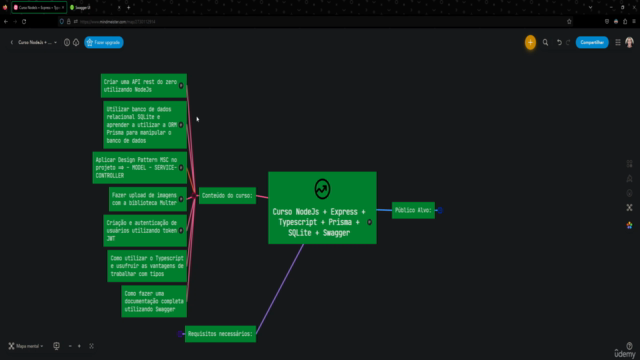
Task: Select the central Curso NodeJs topic
Action: (x=322, y=208)
